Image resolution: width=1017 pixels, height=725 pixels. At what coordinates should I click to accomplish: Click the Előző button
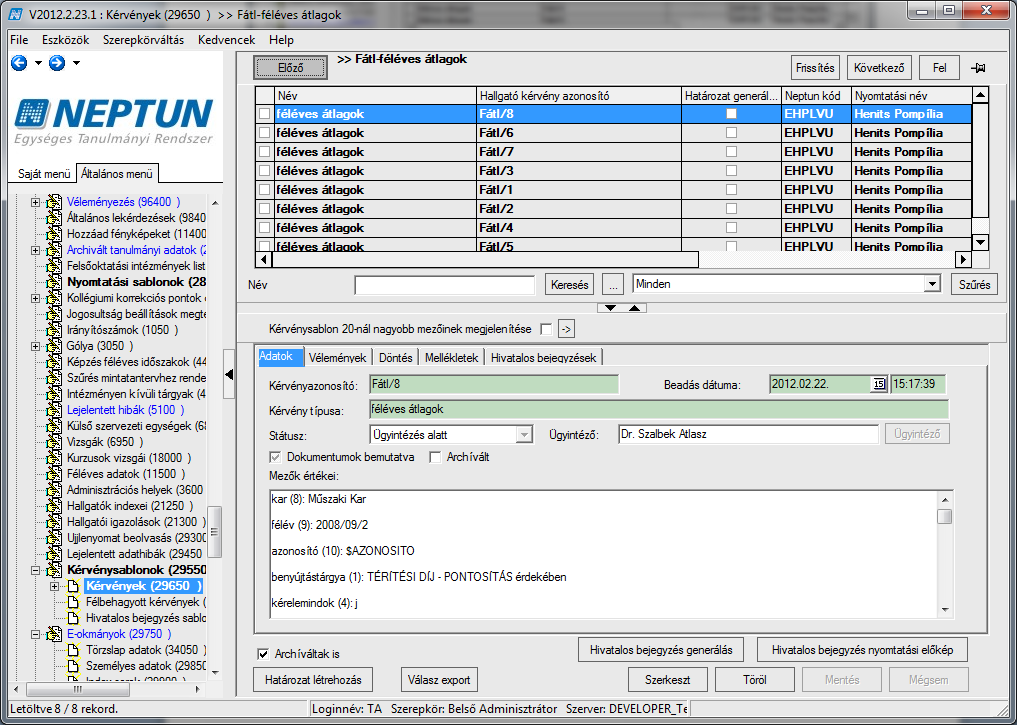(x=291, y=67)
